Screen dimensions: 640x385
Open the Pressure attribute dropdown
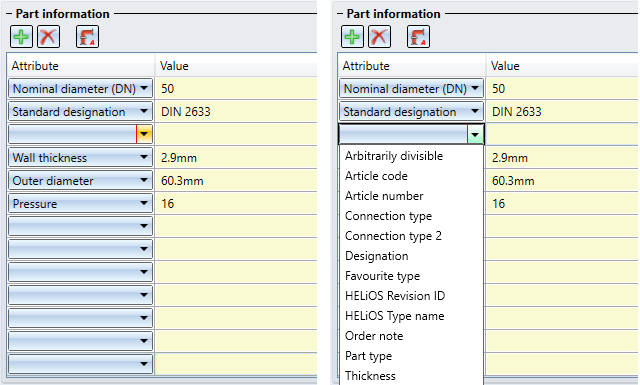click(144, 203)
